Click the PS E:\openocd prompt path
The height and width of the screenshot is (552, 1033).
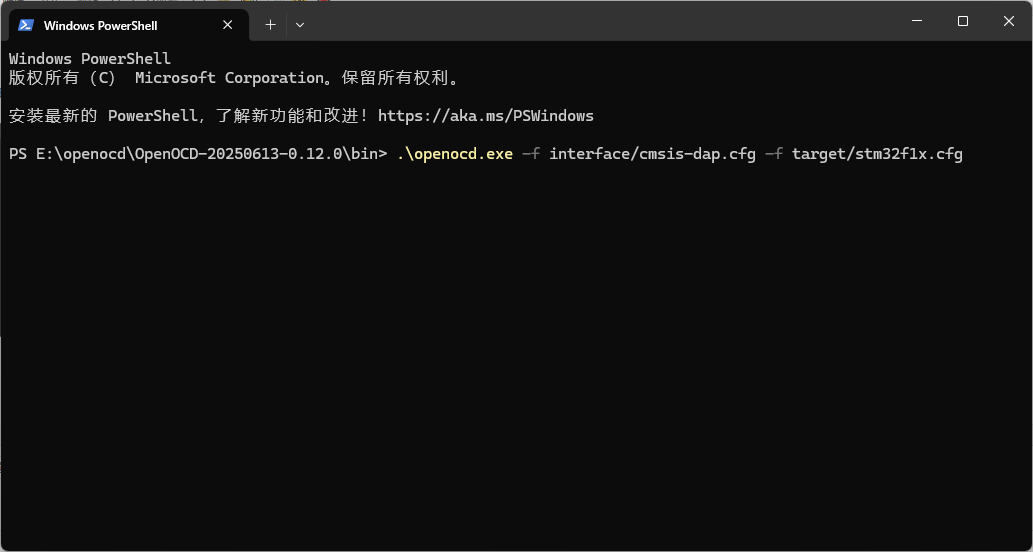(198, 154)
